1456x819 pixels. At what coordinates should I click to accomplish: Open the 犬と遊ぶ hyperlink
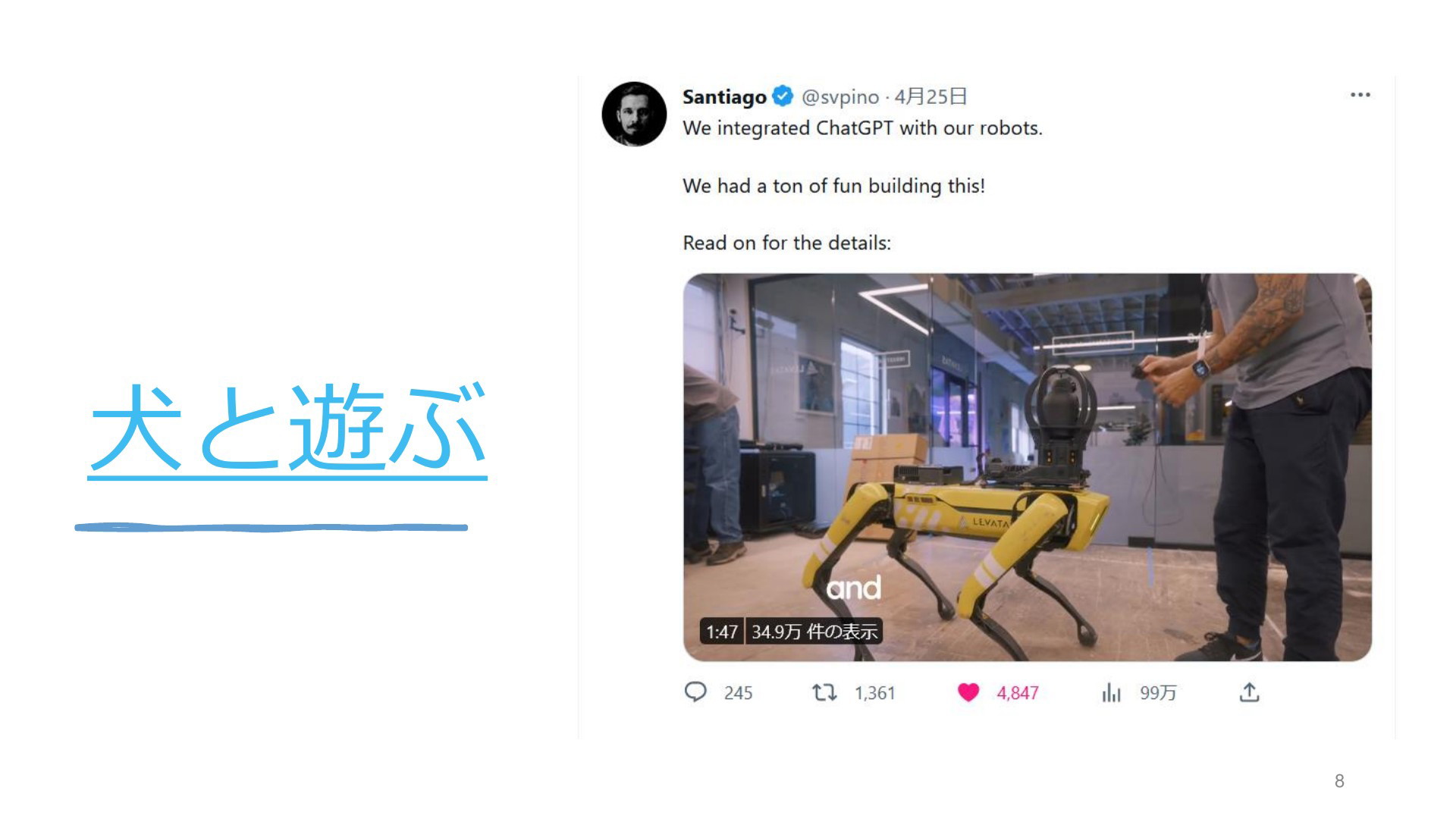tap(287, 427)
